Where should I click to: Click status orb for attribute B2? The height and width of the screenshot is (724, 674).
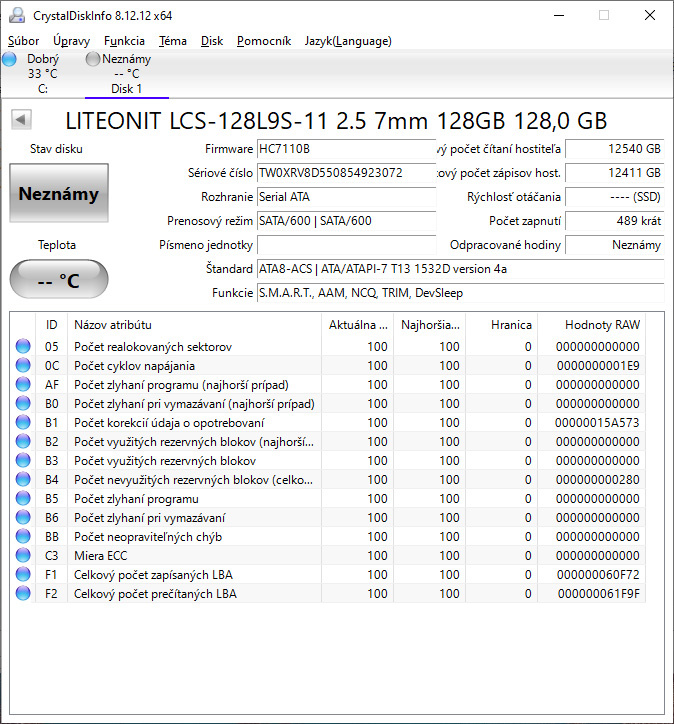(23, 441)
